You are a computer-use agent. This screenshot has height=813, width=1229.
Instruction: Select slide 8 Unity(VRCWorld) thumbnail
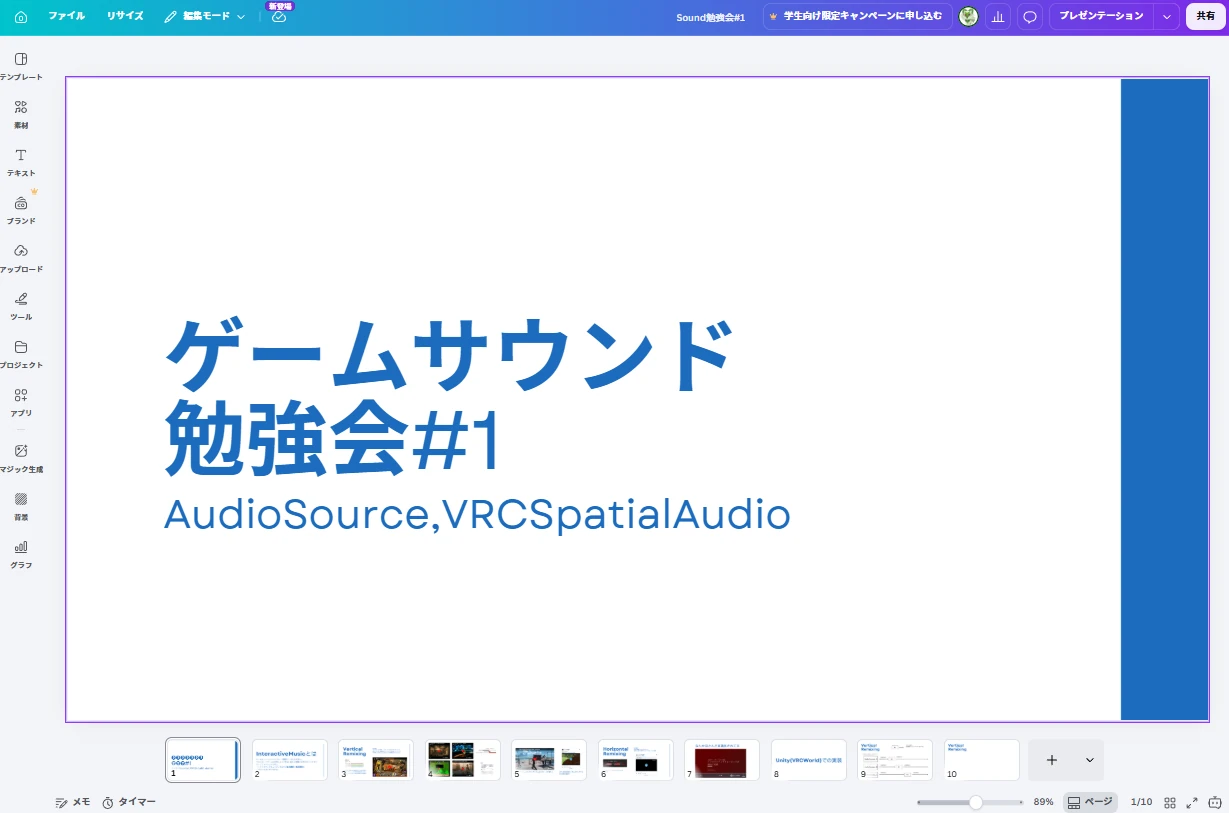point(809,760)
